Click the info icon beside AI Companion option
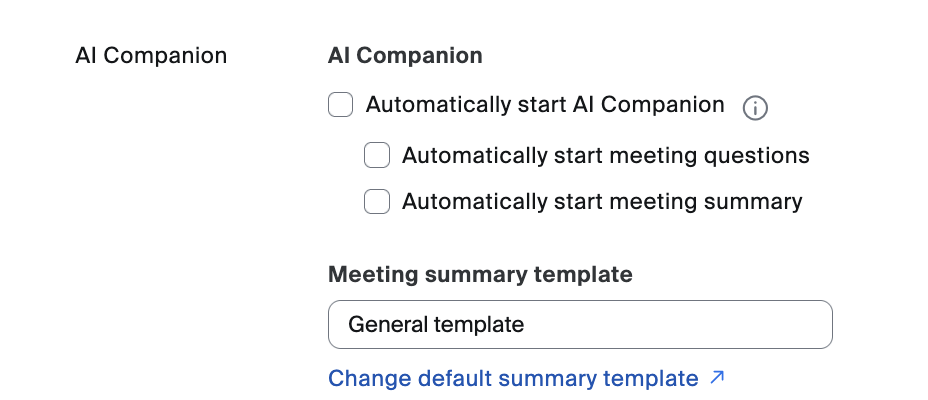928x400 pixels. [x=755, y=107]
